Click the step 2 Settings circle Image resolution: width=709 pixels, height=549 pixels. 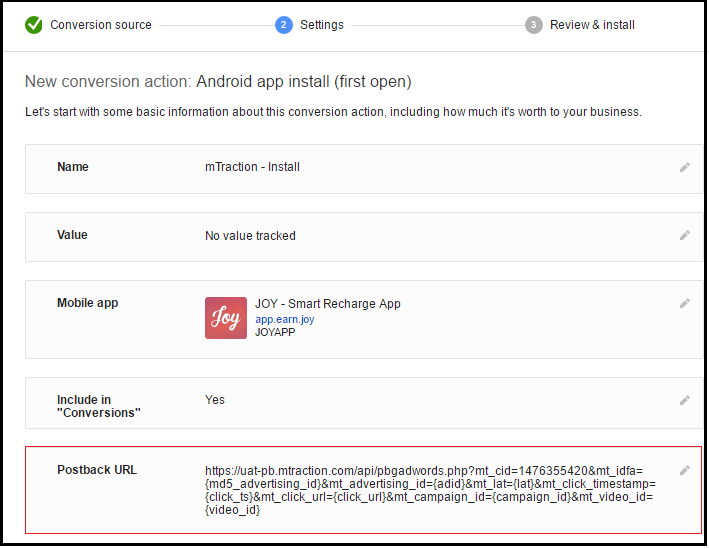[x=284, y=25]
